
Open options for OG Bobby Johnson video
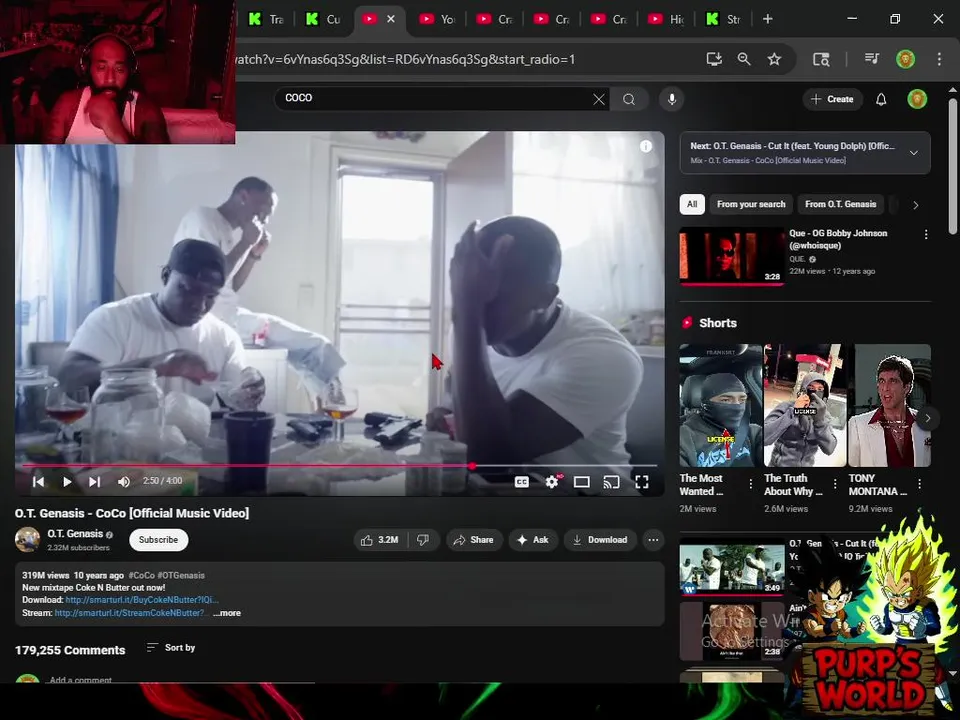pyautogui.click(x=926, y=234)
